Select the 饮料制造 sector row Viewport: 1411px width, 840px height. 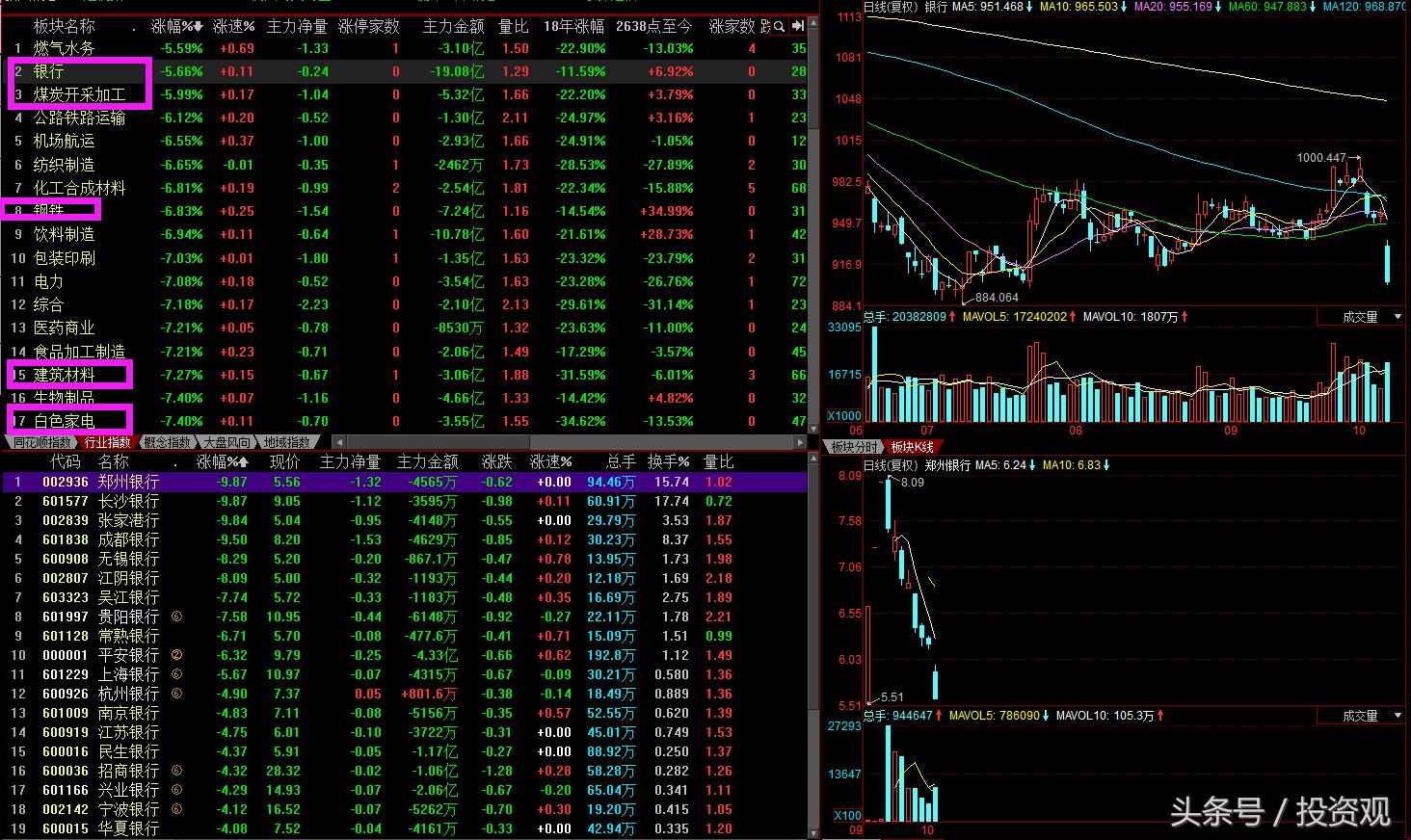[404, 234]
